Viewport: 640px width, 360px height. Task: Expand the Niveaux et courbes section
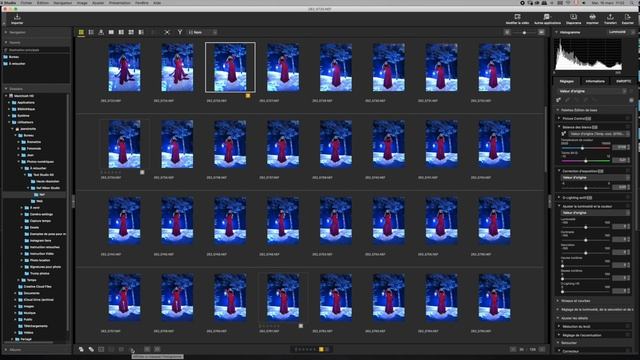[558, 301]
